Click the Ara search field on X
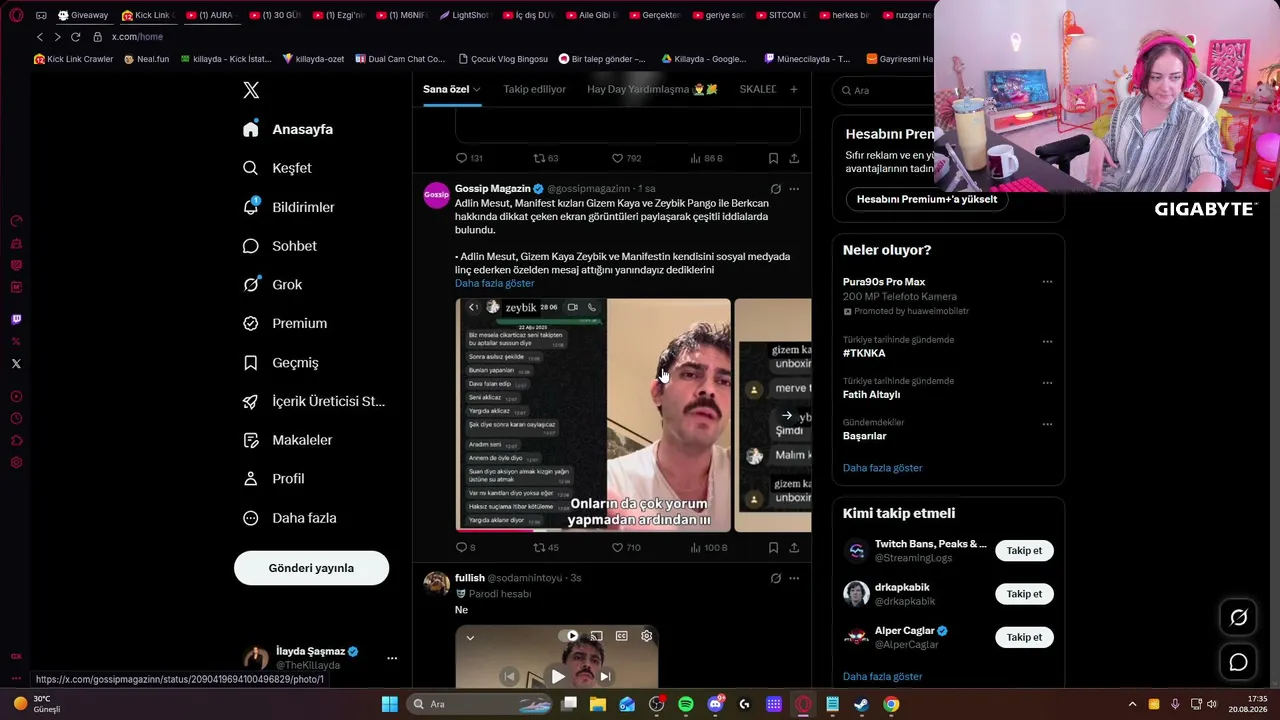This screenshot has width=1280, height=720. point(885,90)
